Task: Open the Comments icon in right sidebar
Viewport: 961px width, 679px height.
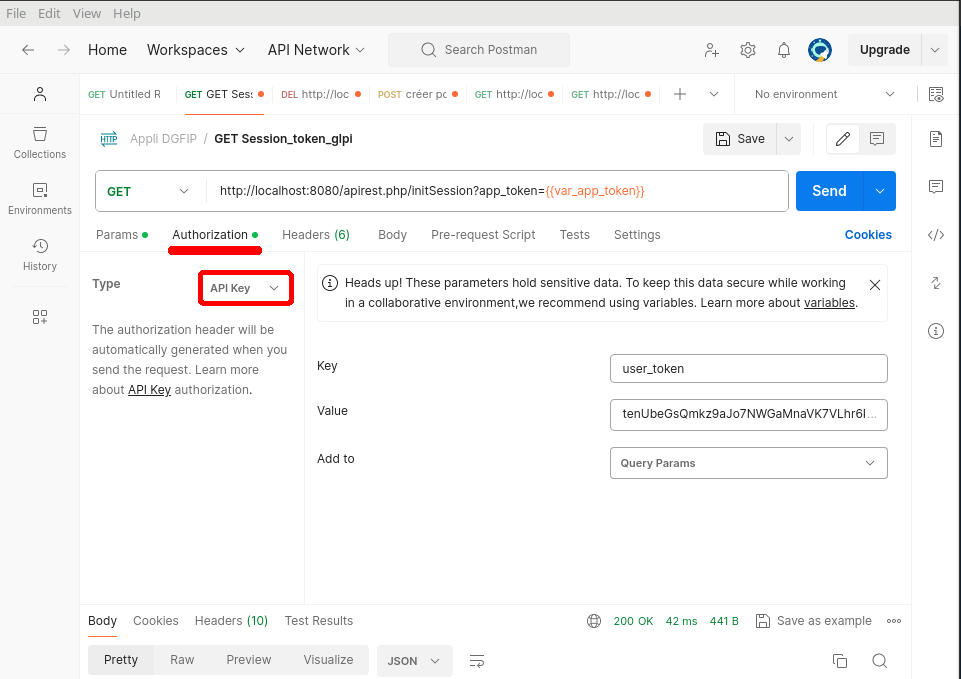Action: point(936,186)
